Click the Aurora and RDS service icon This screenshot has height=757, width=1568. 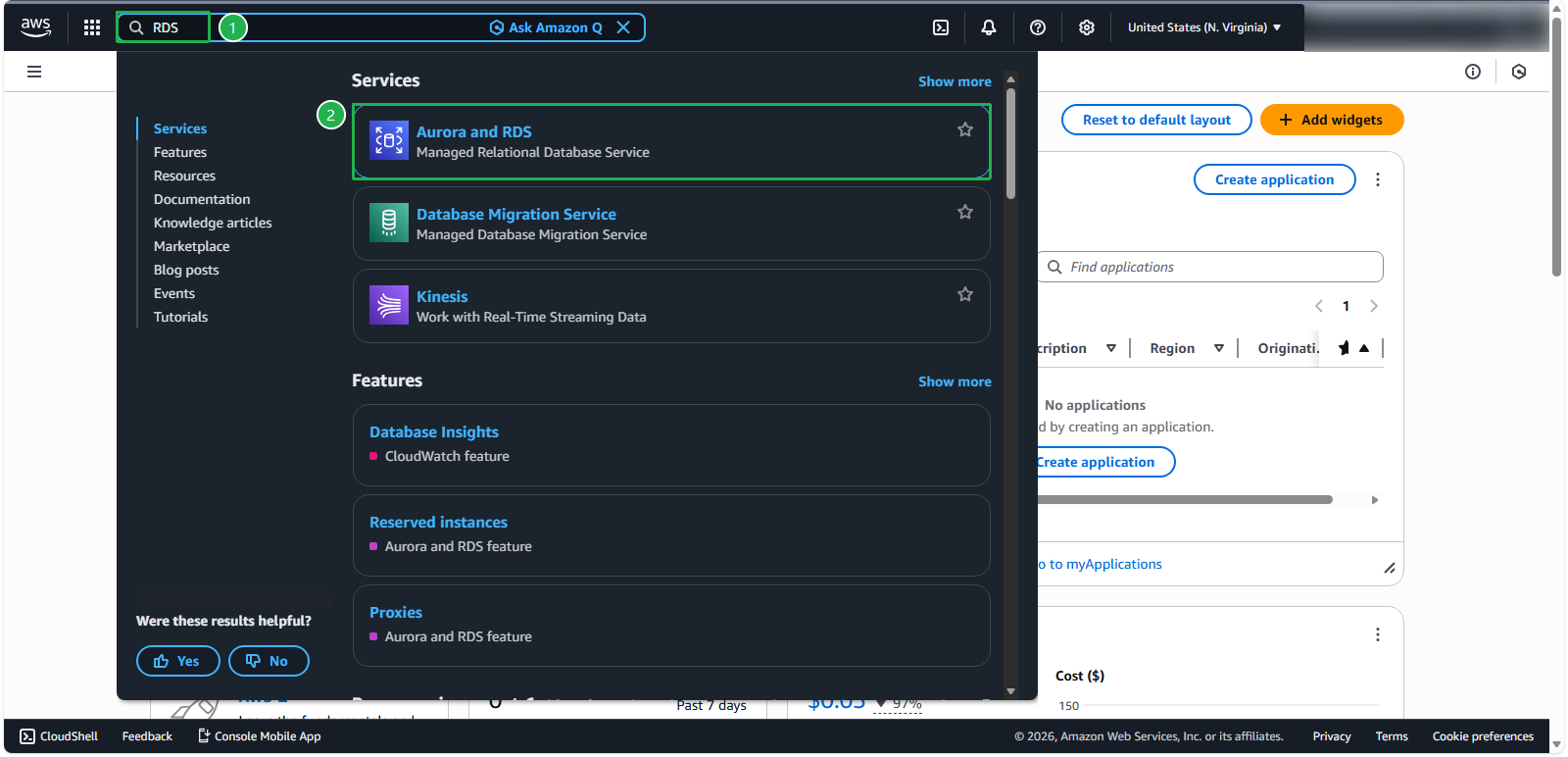389,140
